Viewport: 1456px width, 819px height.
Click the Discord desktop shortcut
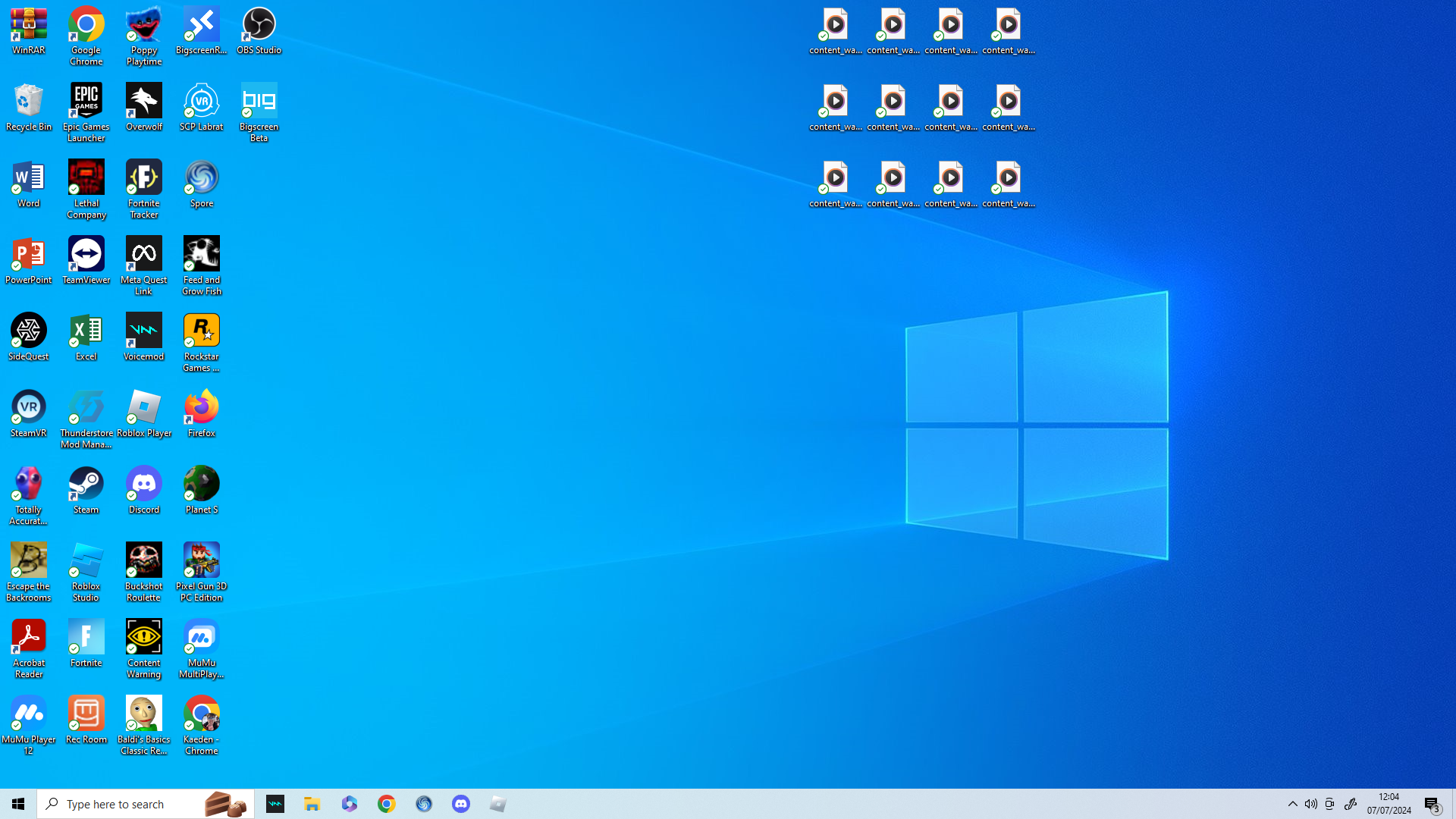click(144, 490)
